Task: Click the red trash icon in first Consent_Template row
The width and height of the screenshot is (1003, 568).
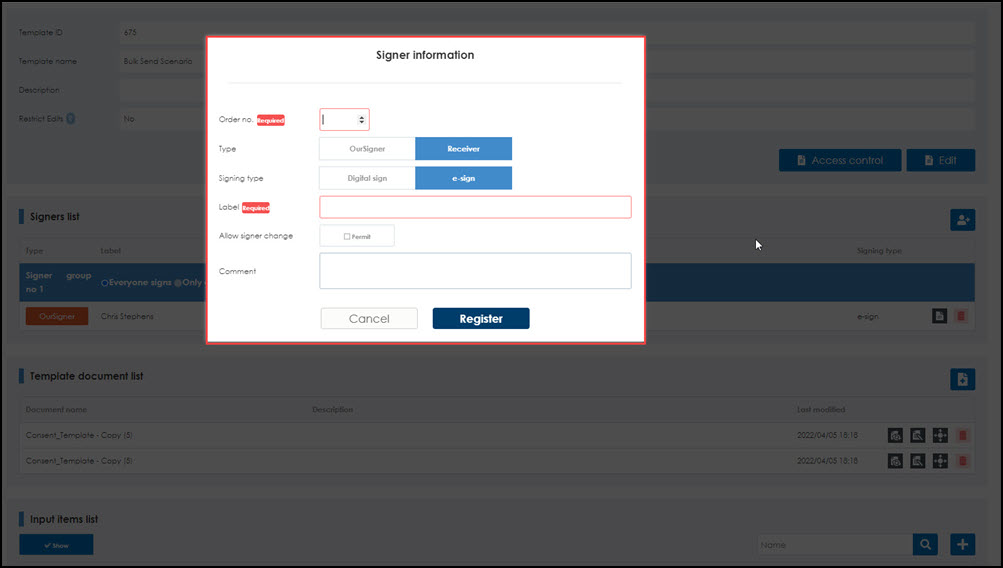Action: (962, 436)
